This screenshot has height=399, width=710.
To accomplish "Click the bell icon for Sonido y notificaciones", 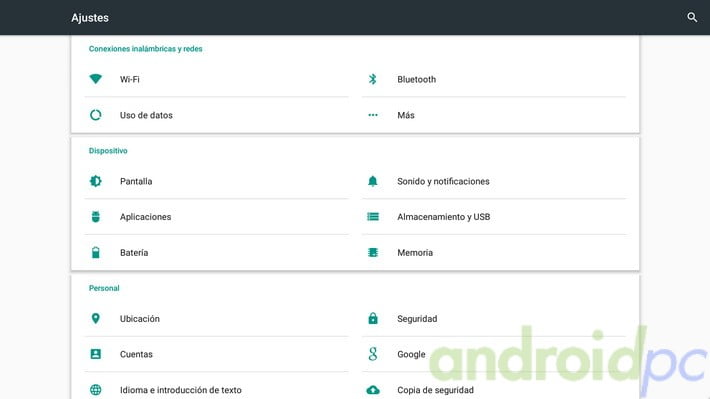I will click(373, 181).
